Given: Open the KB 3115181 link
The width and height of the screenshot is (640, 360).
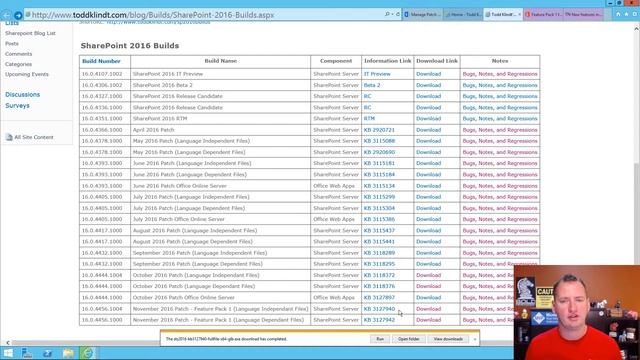Looking at the screenshot, I should (x=379, y=163).
